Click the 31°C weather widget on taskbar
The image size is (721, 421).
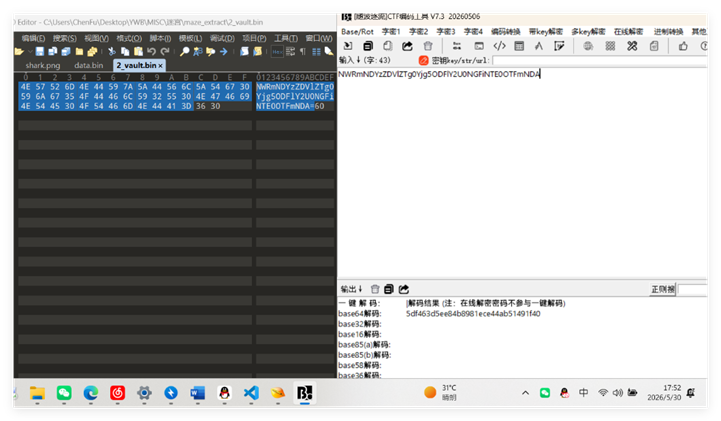pyautogui.click(x=441, y=393)
